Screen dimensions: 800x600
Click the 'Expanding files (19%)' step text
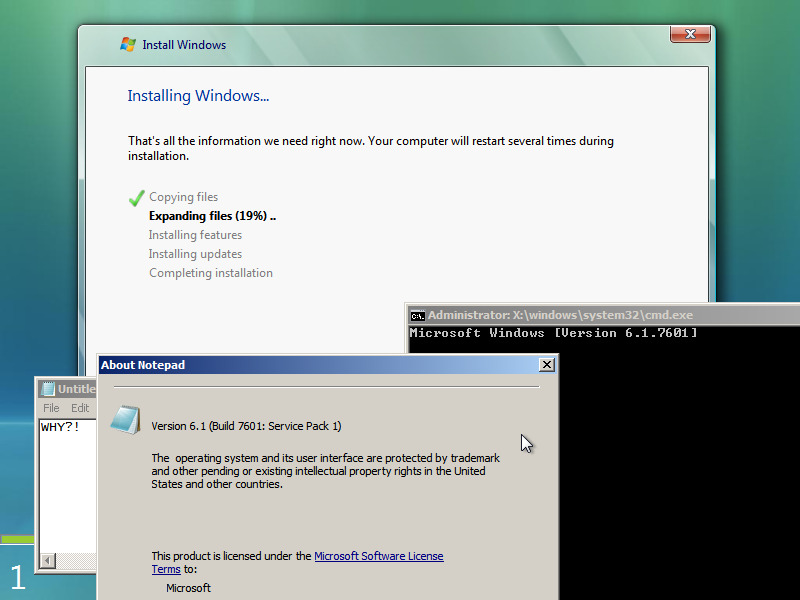[212, 216]
